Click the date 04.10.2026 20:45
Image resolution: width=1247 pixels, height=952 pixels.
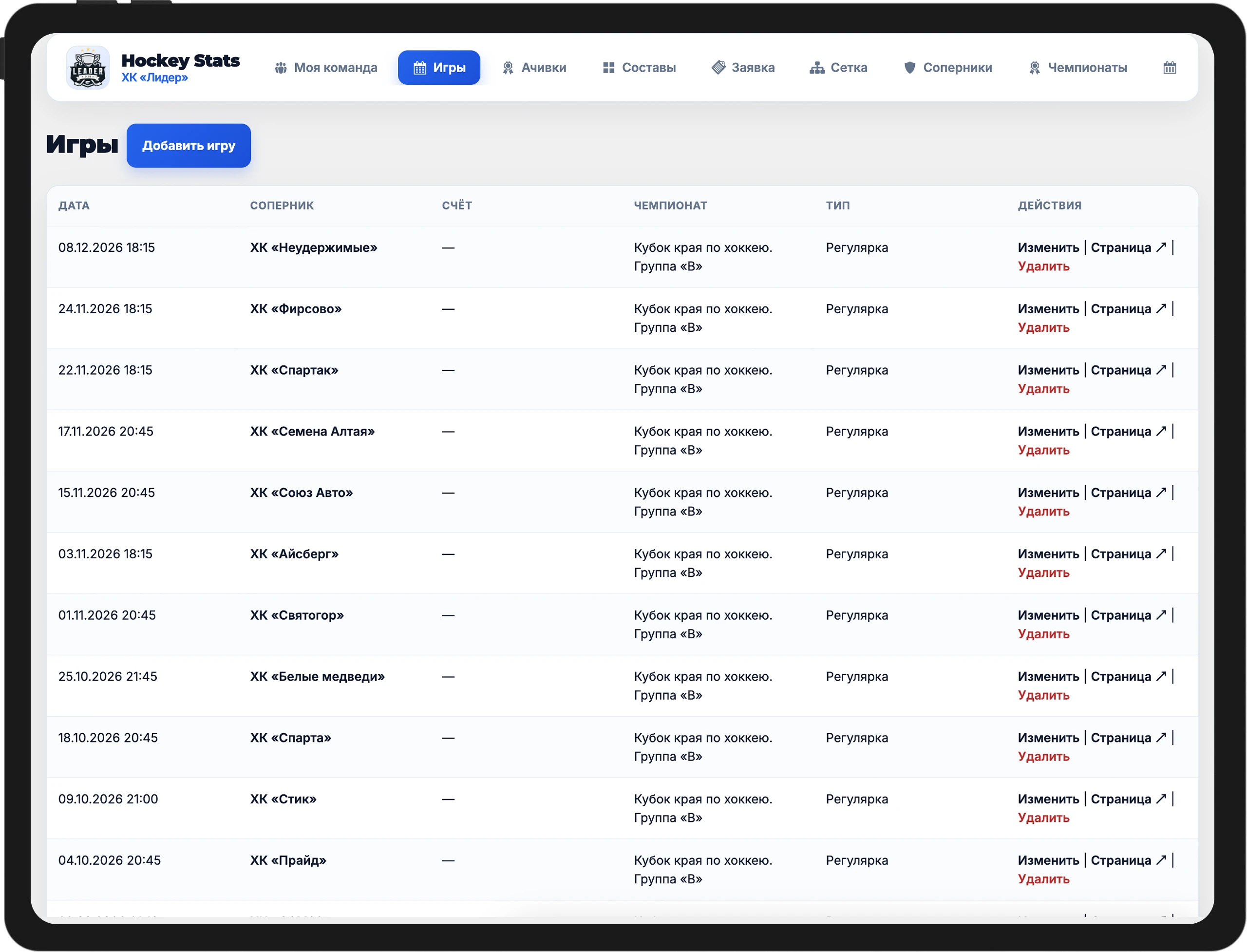(x=109, y=860)
